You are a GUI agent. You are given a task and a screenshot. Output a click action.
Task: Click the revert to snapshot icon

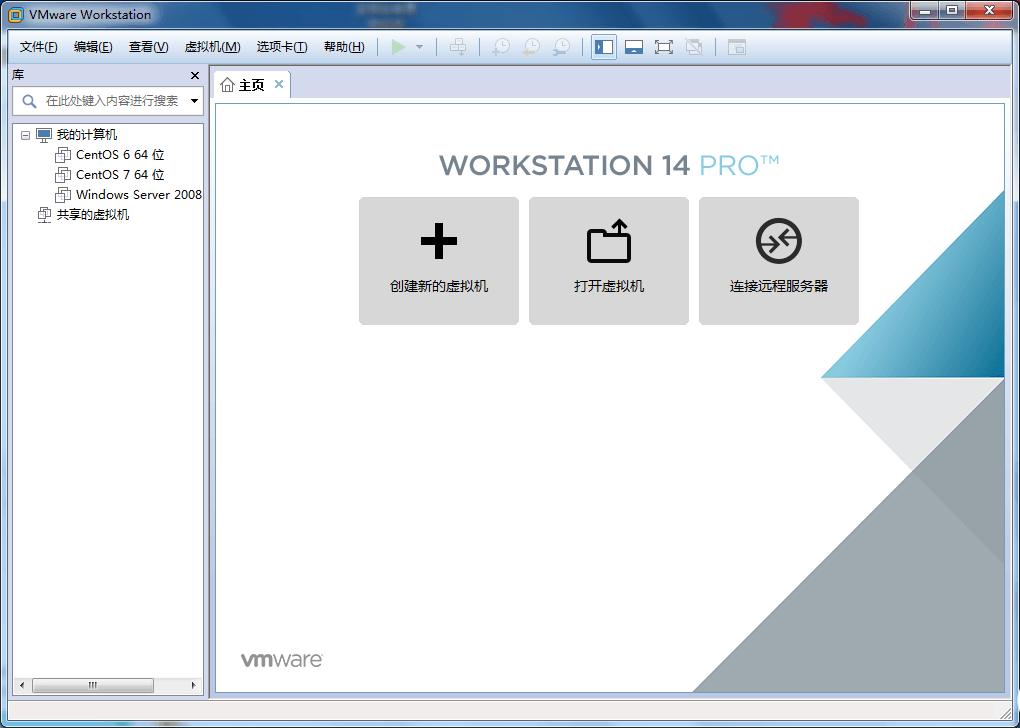click(x=531, y=47)
